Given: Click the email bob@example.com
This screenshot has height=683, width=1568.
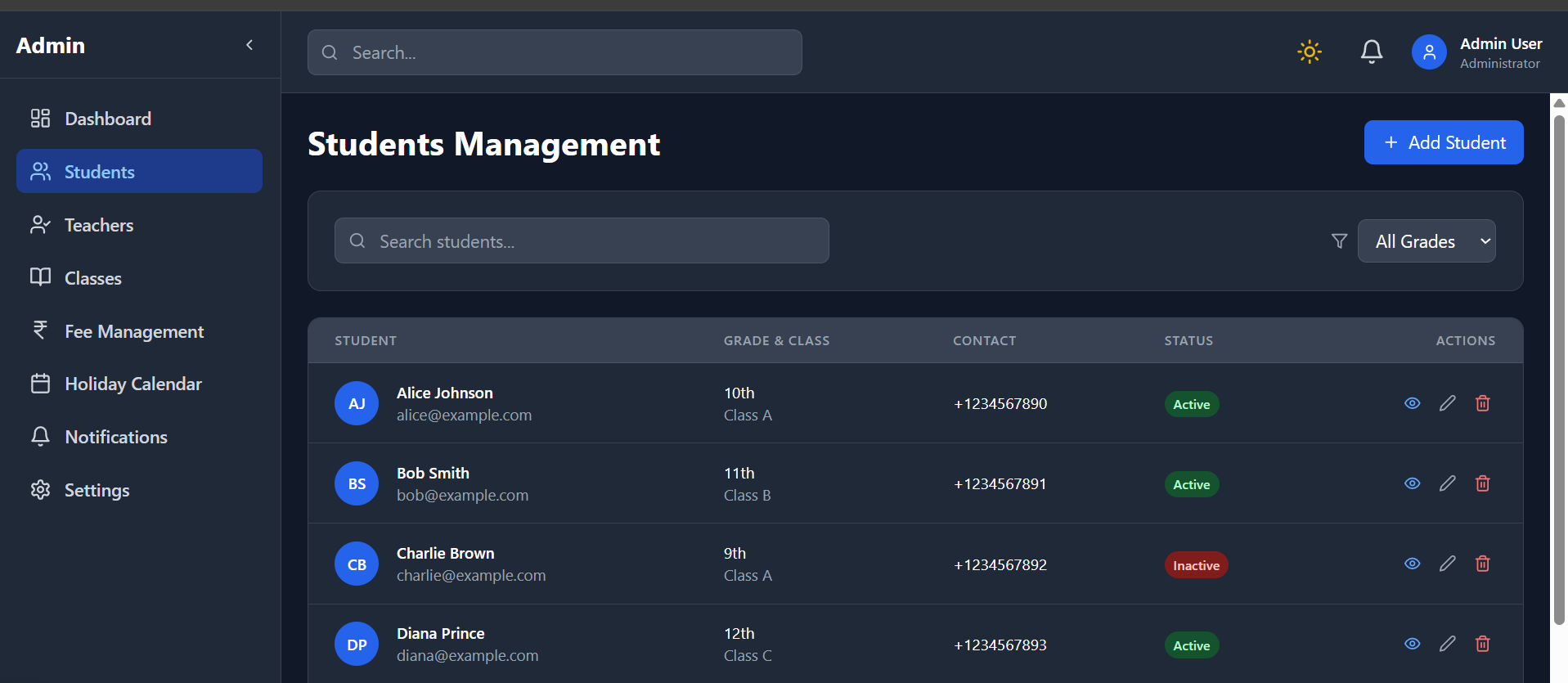Looking at the screenshot, I should tap(462, 495).
